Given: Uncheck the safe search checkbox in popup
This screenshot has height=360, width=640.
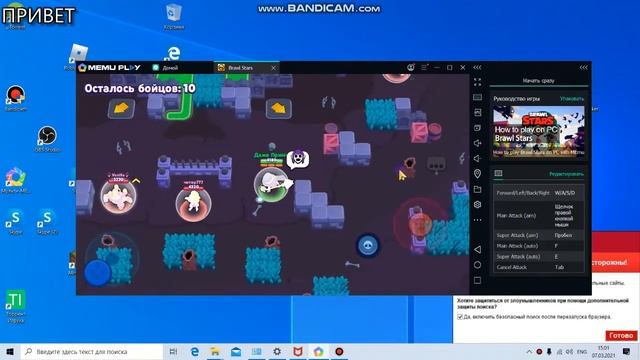Looking at the screenshot, I should [x=460, y=317].
